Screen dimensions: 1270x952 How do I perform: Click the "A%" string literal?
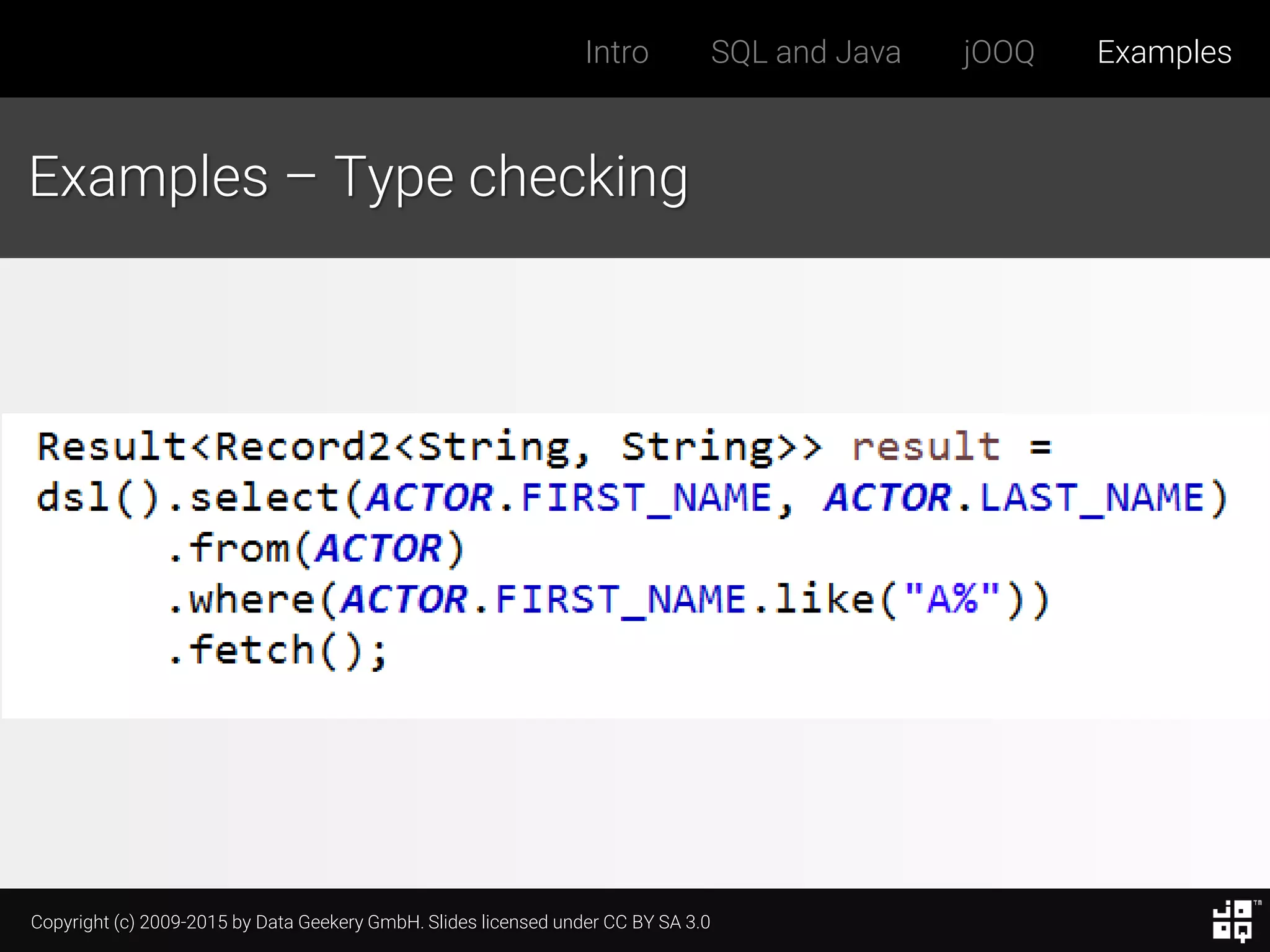tap(951, 599)
